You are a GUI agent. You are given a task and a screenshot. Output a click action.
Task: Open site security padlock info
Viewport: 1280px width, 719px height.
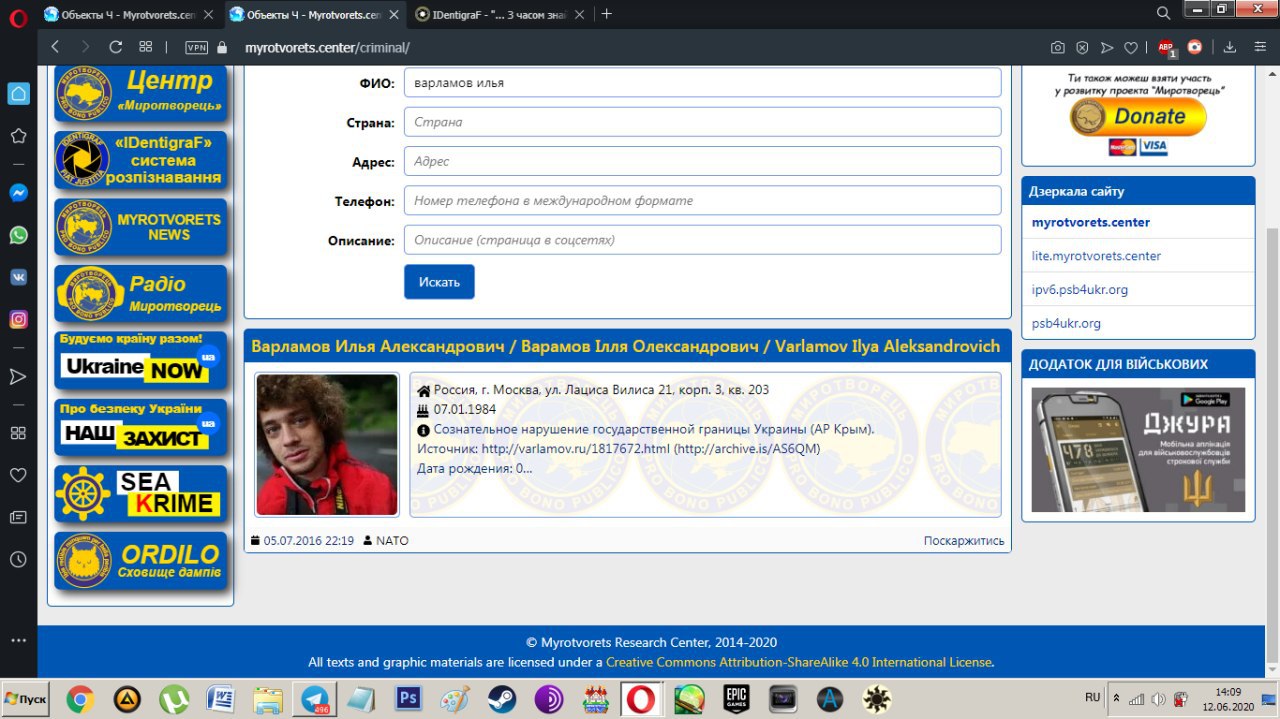pos(222,47)
